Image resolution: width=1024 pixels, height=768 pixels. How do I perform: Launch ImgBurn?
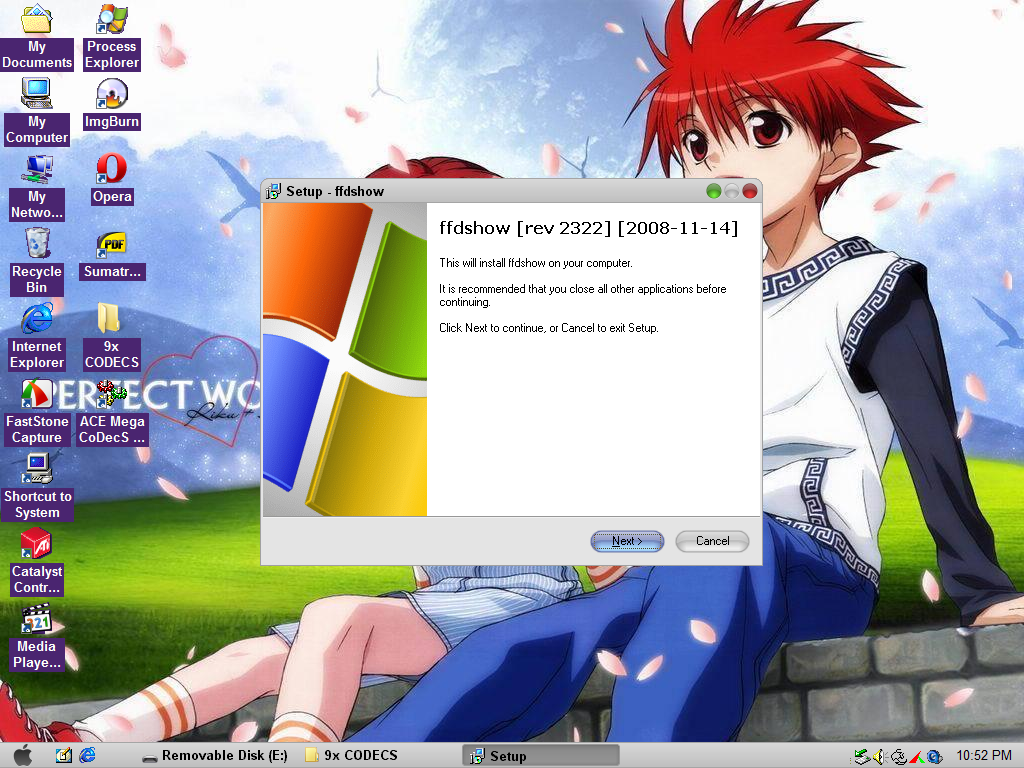[x=111, y=95]
